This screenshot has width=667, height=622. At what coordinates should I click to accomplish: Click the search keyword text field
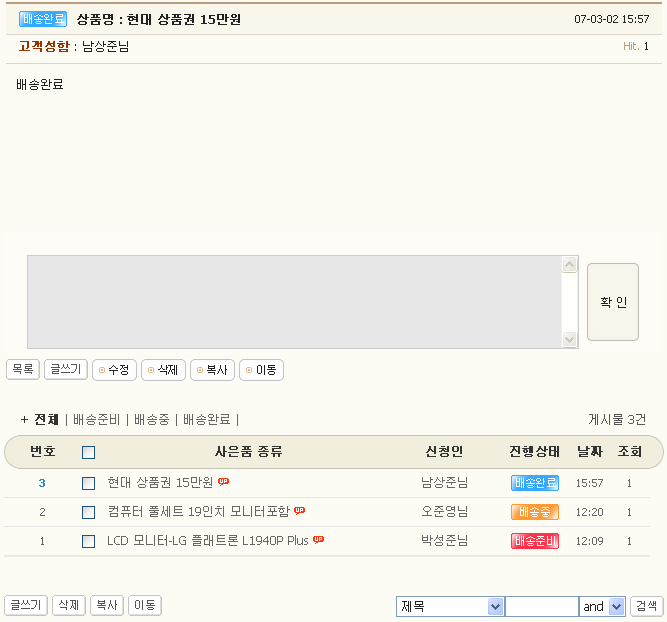(x=541, y=607)
